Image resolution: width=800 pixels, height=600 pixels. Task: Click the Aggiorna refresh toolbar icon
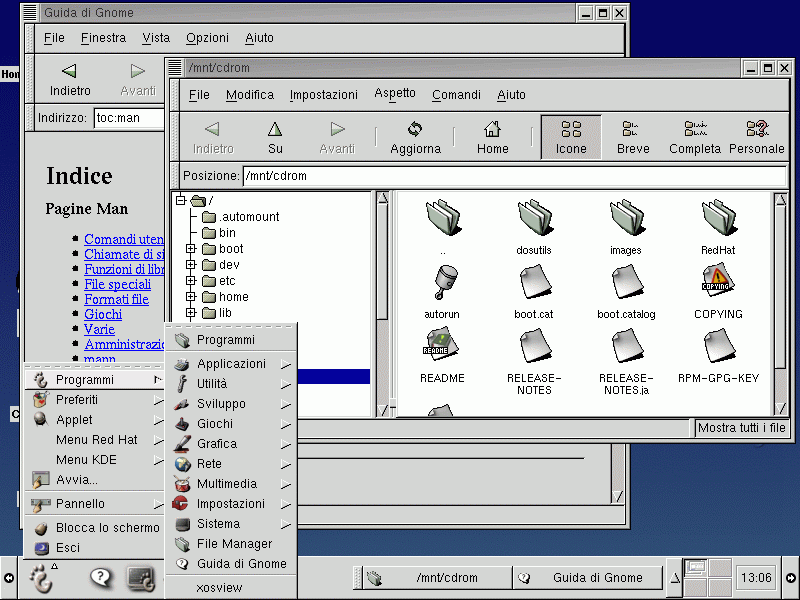(415, 137)
